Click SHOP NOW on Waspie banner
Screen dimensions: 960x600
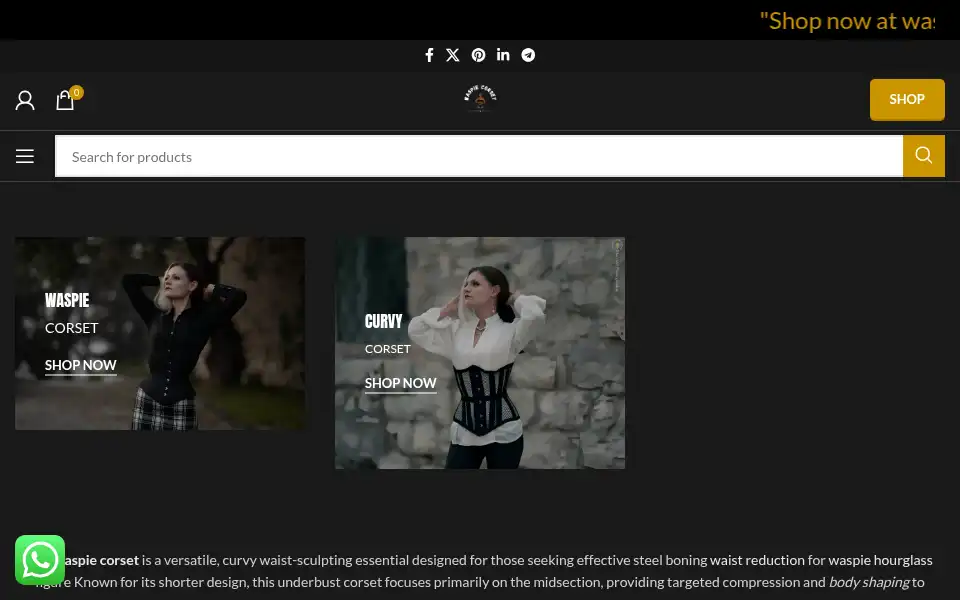pos(80,366)
